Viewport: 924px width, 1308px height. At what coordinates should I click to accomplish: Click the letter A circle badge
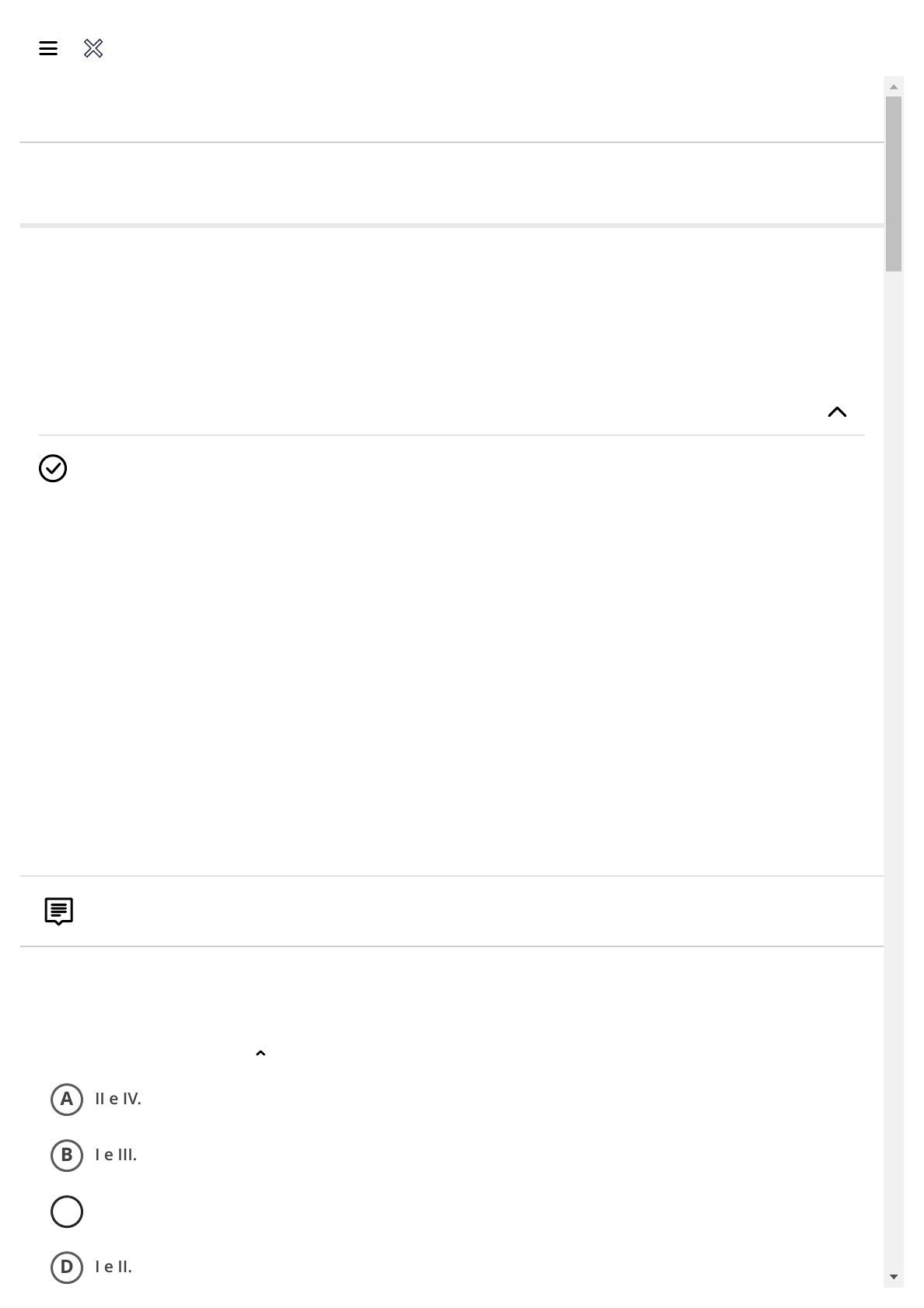[67, 1100]
